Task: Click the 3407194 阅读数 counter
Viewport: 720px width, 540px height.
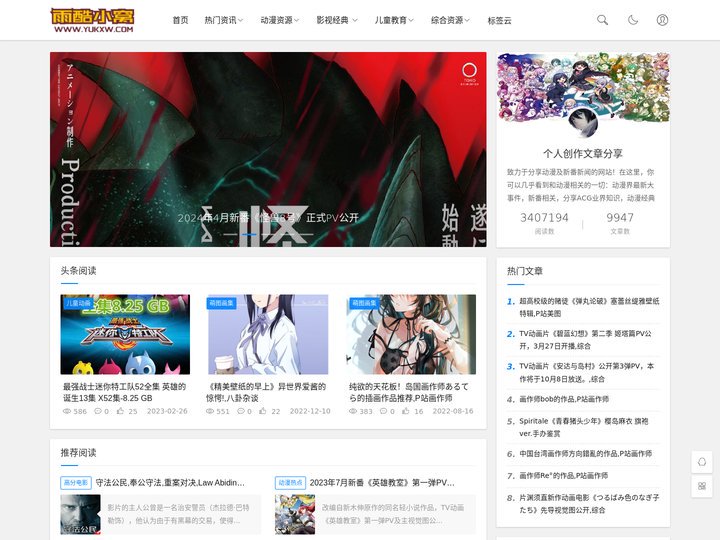Action: pyautogui.click(x=545, y=222)
